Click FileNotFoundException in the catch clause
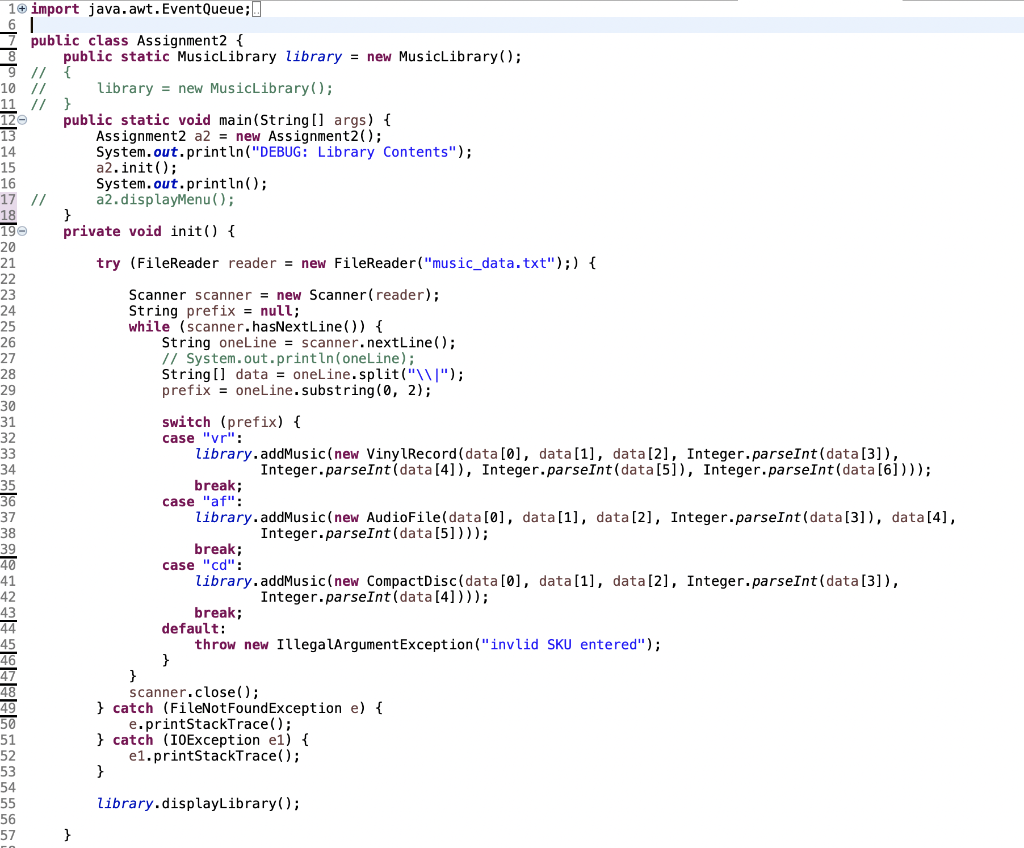This screenshot has height=848, width=1024. click(x=257, y=707)
